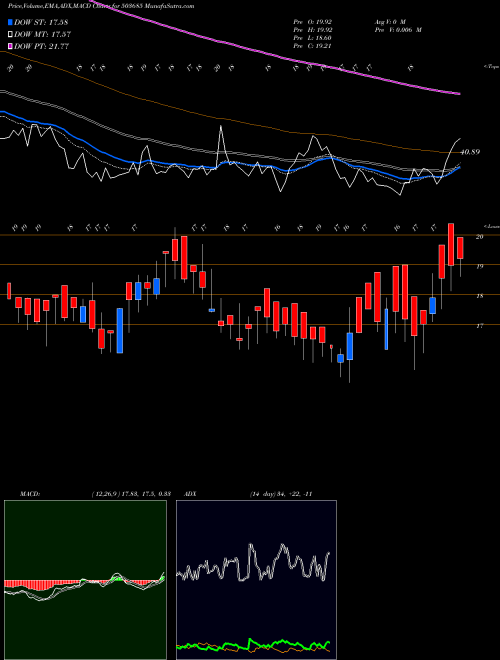Click the 'Pre O: 19.92' value
The height and width of the screenshot is (660, 500).
[313, 21]
